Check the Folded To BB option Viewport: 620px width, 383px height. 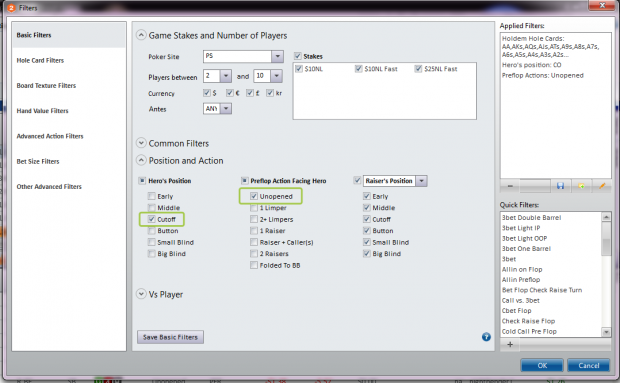(x=254, y=265)
